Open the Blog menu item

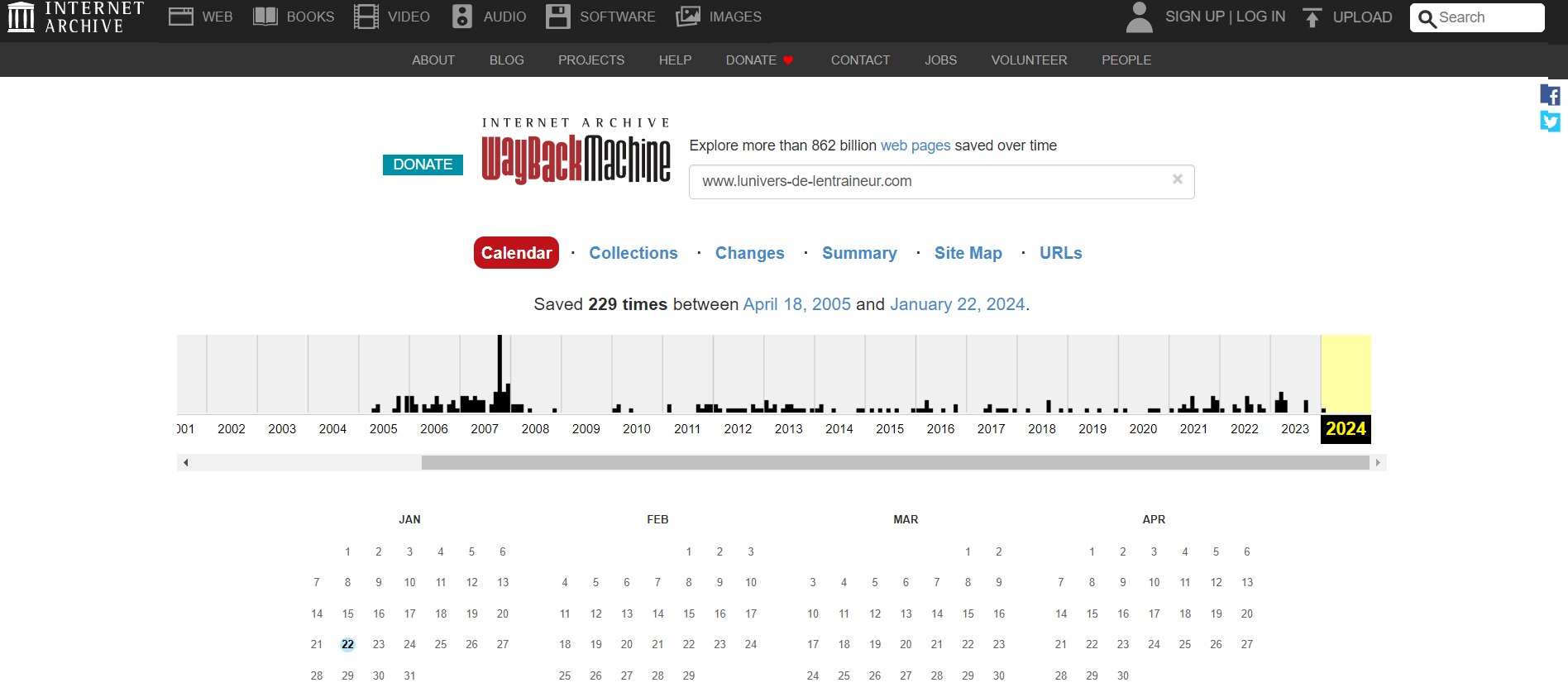[507, 60]
